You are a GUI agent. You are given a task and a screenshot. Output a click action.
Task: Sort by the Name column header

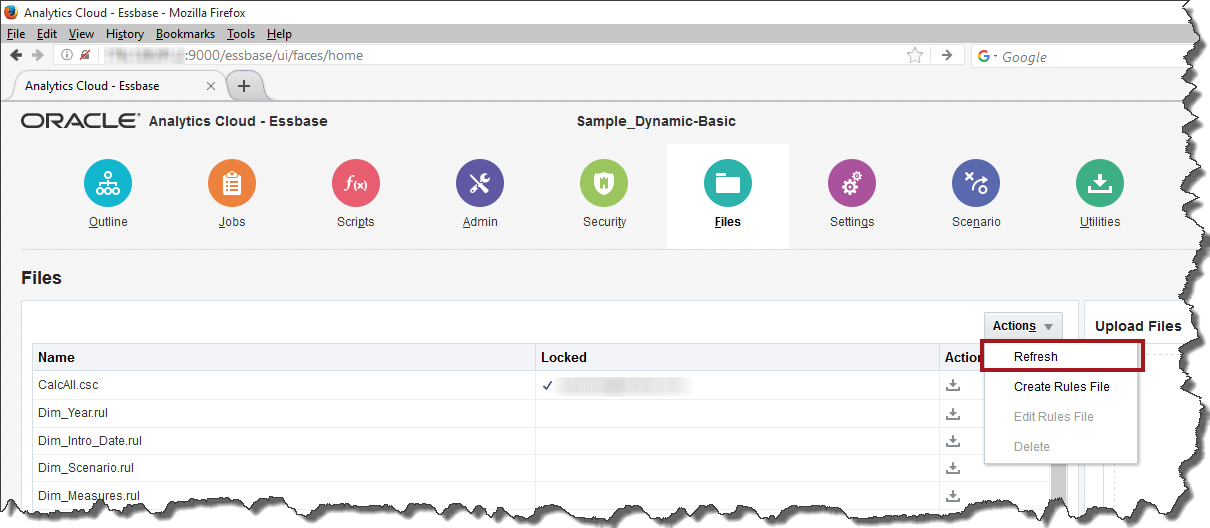point(285,357)
